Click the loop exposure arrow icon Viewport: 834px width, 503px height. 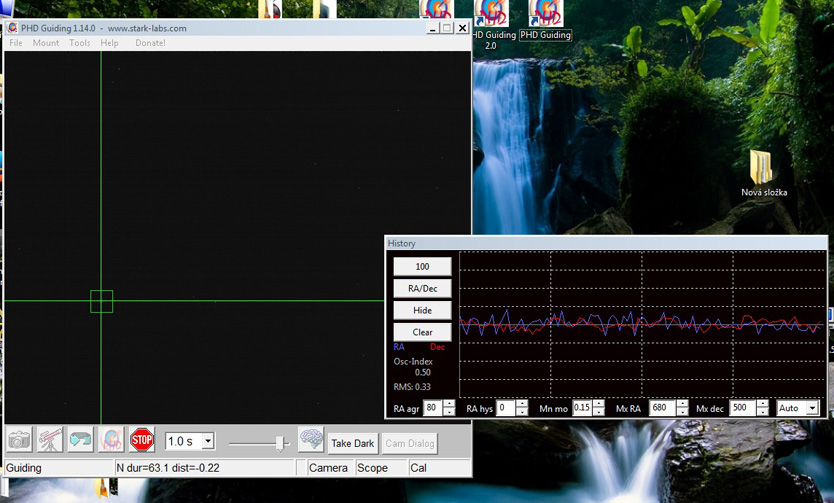pos(80,440)
